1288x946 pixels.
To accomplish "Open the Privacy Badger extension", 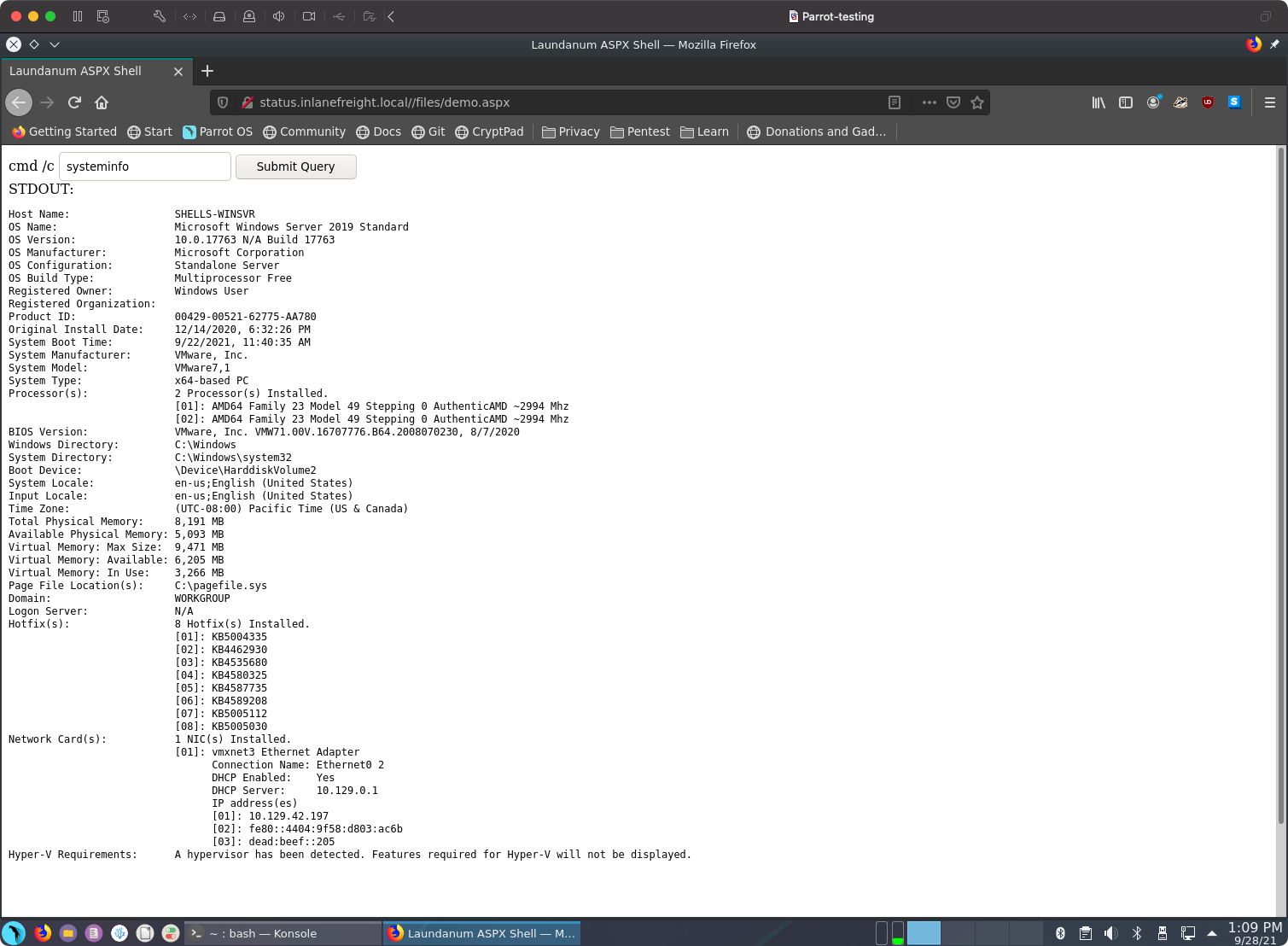I will pyautogui.click(x=1180, y=102).
